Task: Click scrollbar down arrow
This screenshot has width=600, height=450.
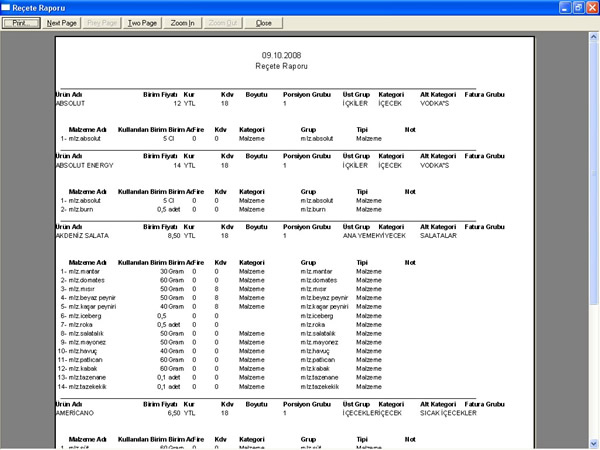Action: (593, 443)
